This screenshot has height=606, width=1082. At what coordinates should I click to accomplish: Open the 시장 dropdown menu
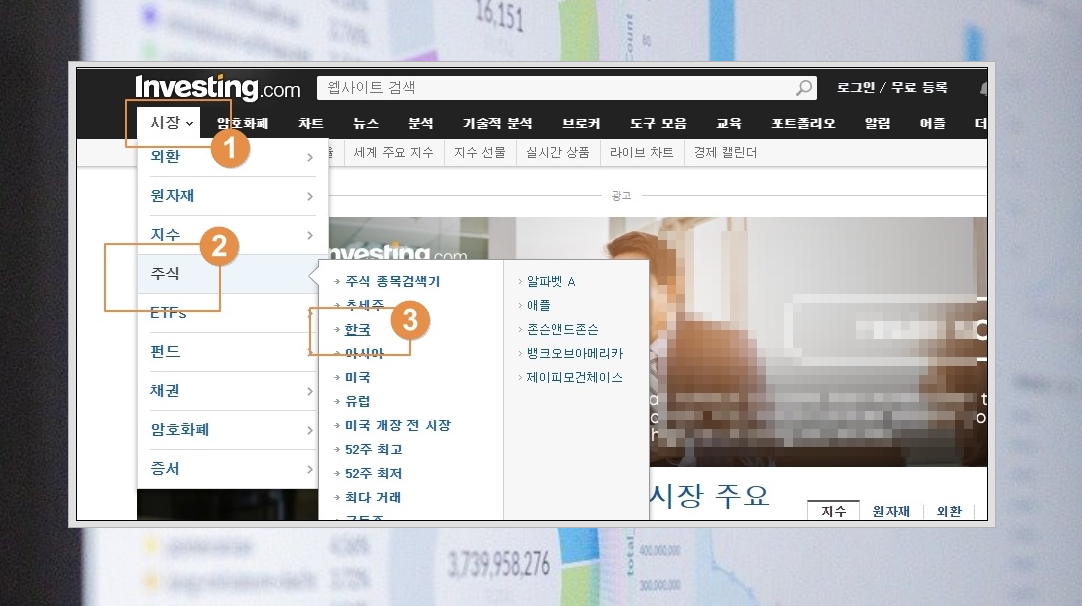click(169, 123)
